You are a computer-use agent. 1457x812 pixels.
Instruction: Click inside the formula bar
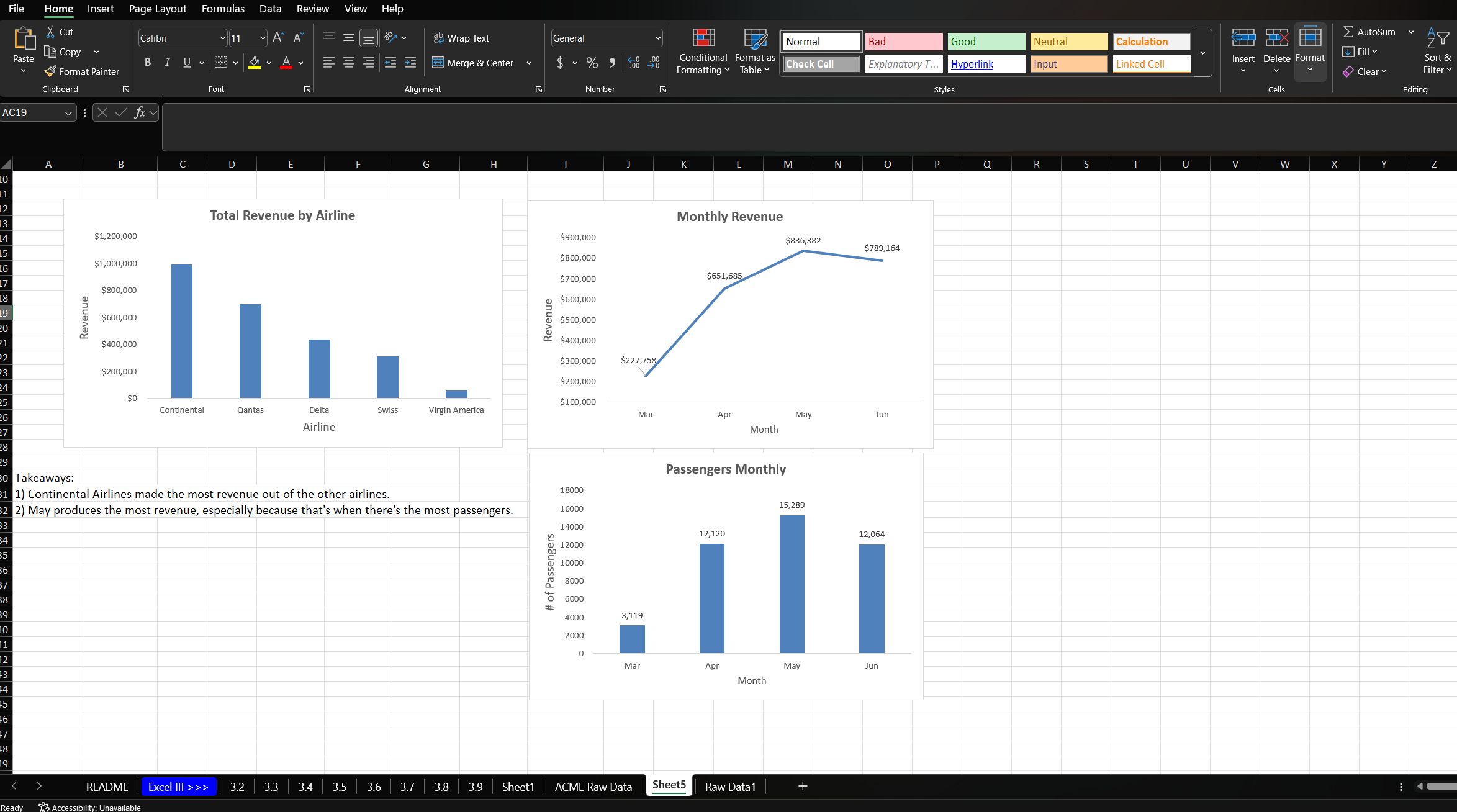click(809, 127)
